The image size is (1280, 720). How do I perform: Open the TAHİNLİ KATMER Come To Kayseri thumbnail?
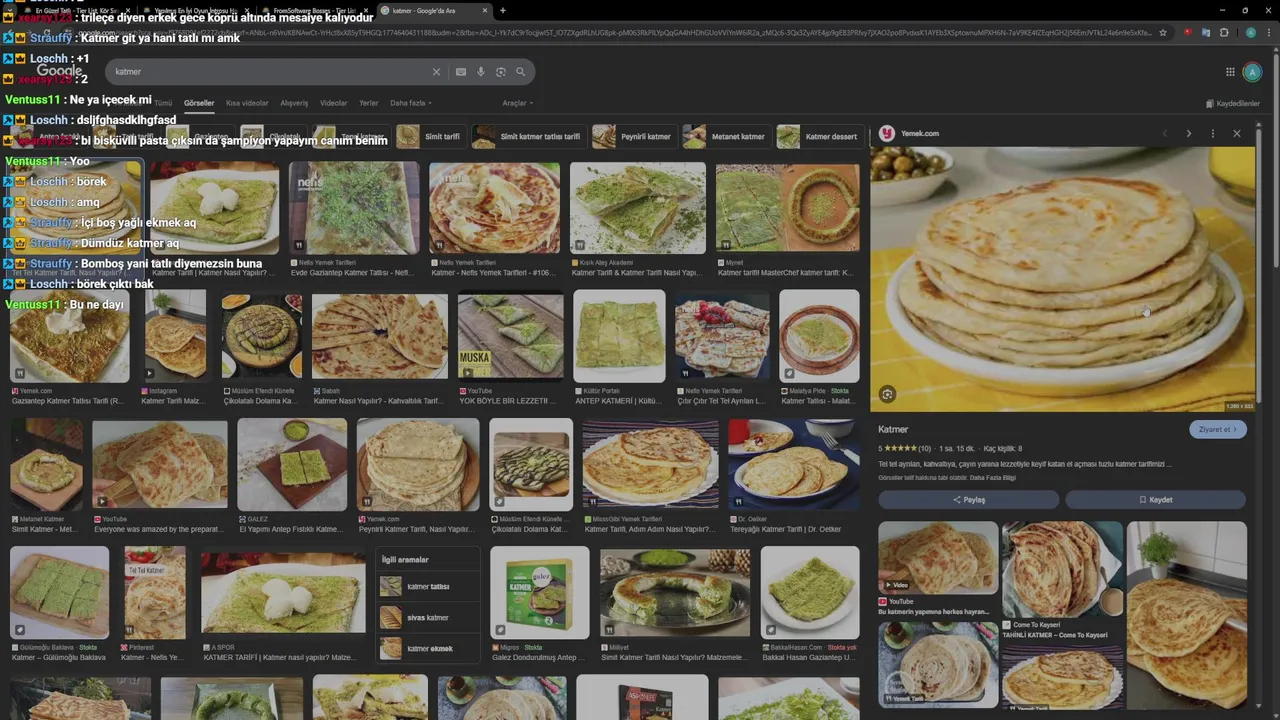(x=1062, y=570)
